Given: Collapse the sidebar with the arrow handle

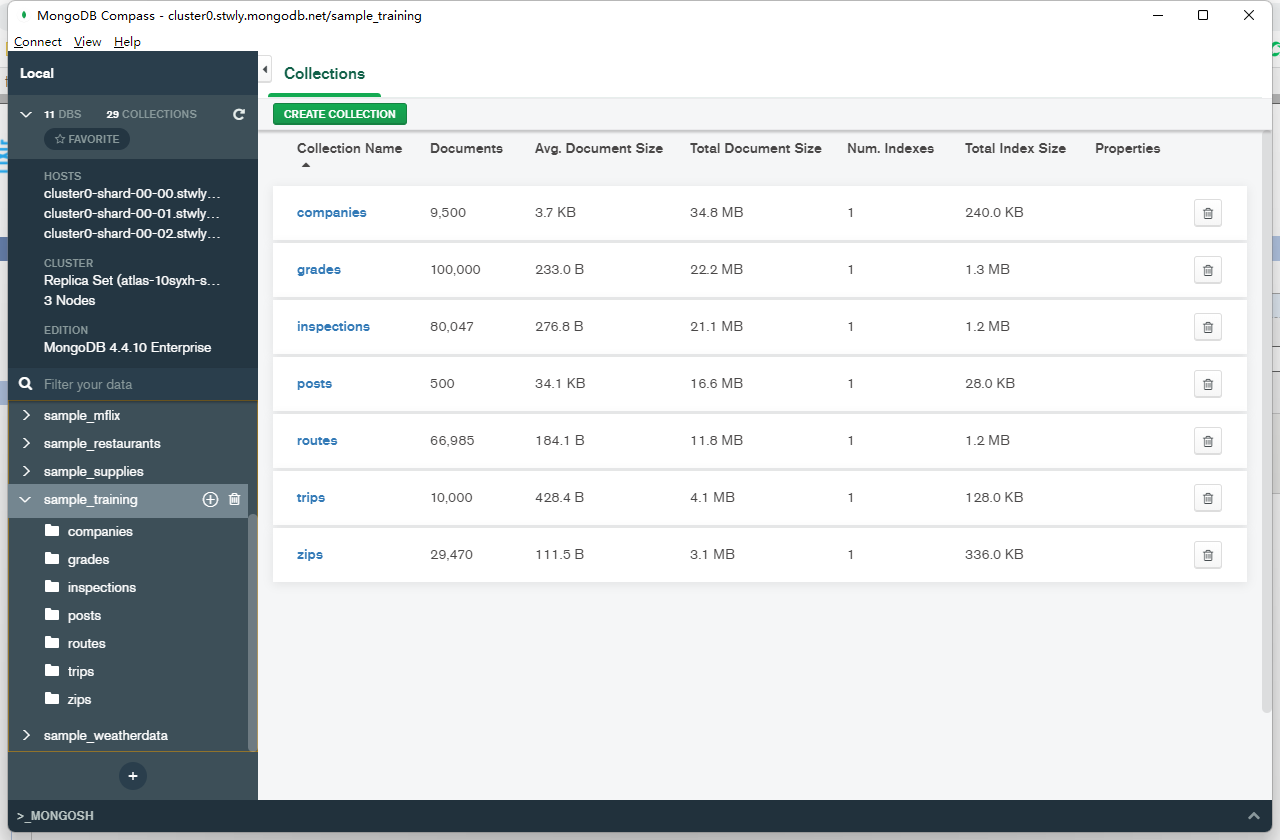Looking at the screenshot, I should pyautogui.click(x=265, y=69).
